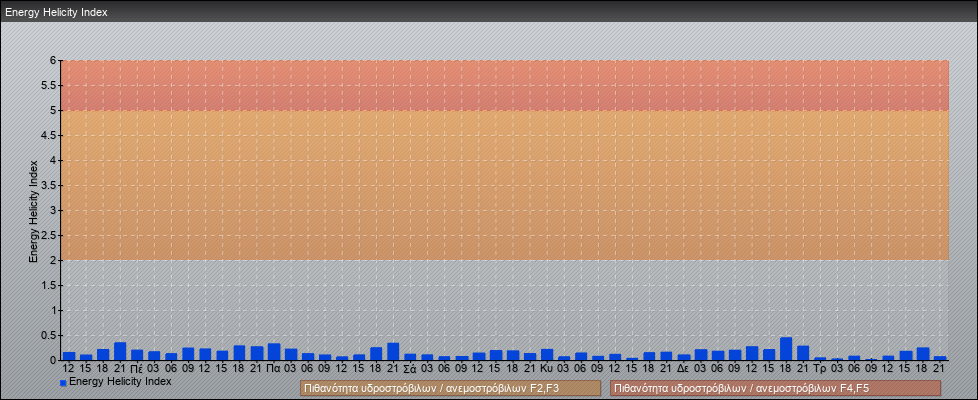Click the Κυ day label on the x-axis

547,369
